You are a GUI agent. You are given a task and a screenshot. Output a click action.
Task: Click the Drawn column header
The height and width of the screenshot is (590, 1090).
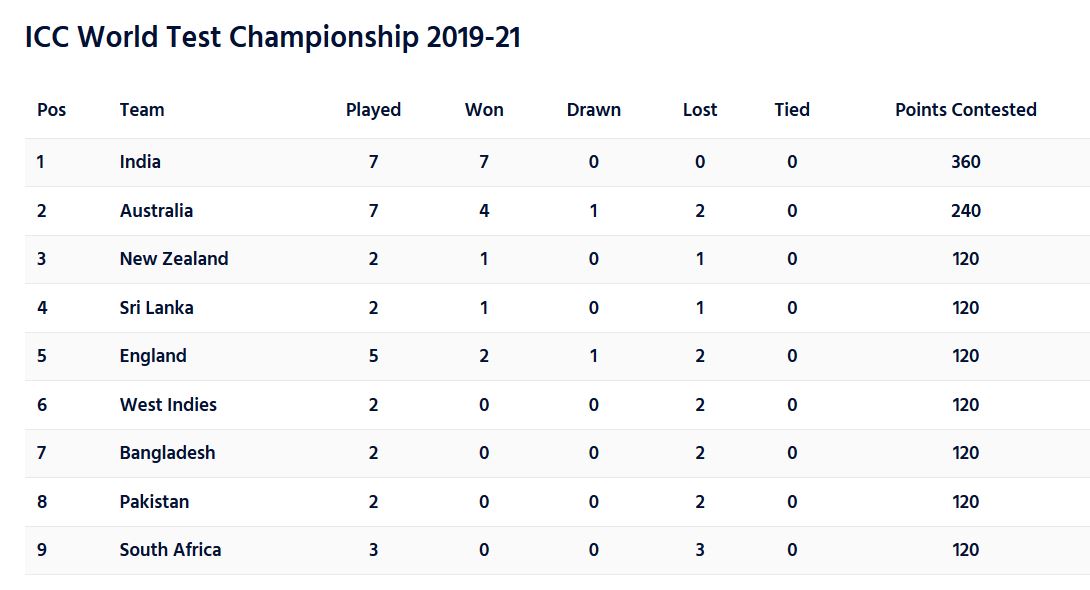tap(593, 110)
